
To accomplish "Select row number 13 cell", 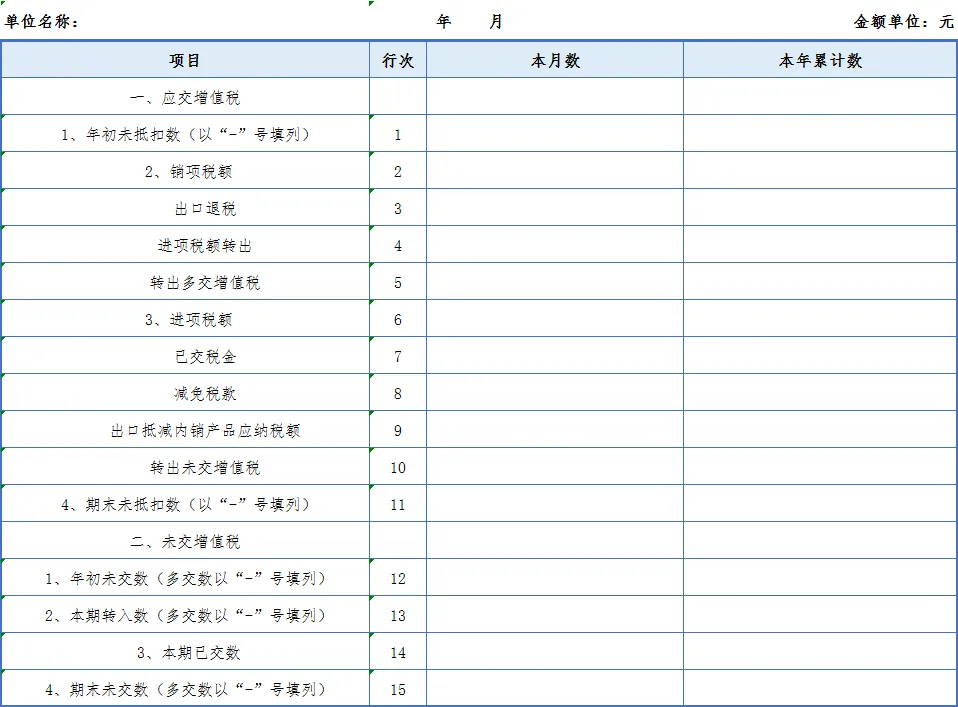I will 398,615.
